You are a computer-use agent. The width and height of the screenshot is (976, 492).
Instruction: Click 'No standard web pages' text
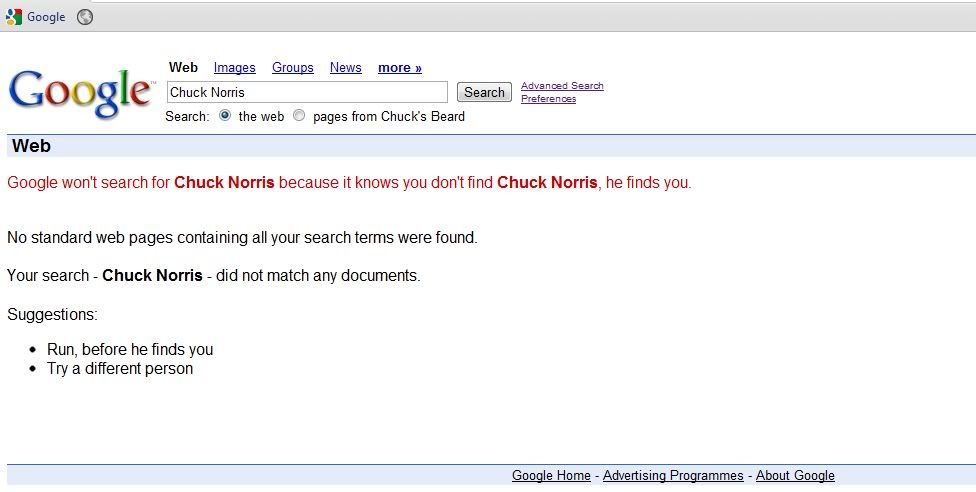(x=242, y=237)
